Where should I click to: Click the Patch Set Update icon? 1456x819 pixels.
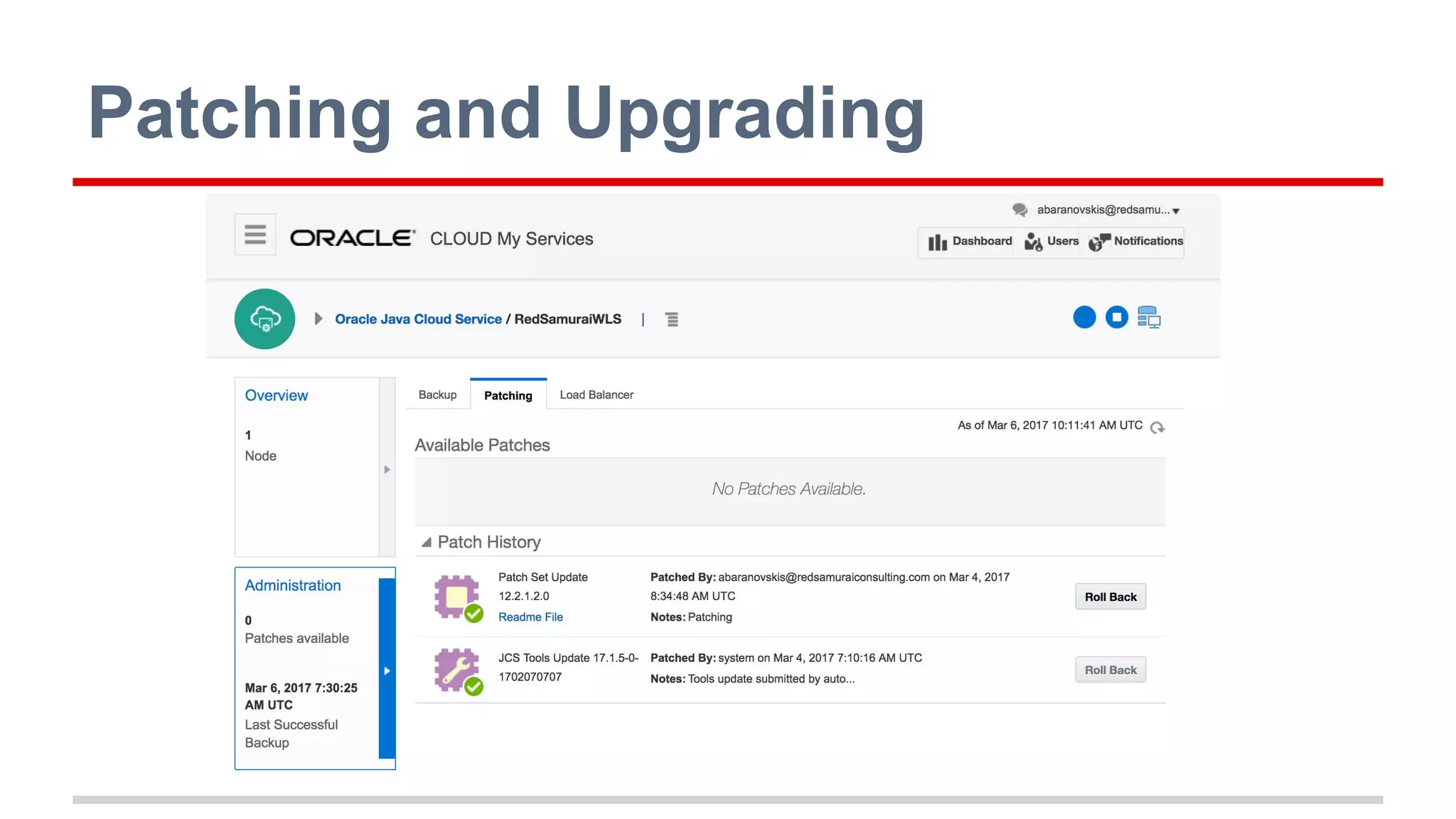point(459,599)
